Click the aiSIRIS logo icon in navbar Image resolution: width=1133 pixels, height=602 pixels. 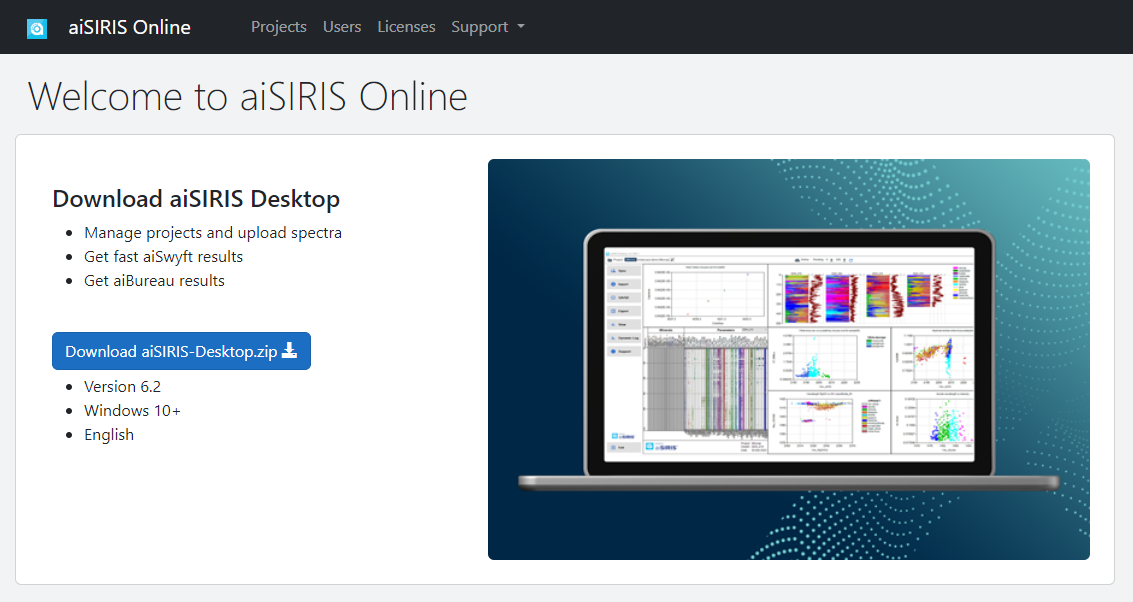(37, 28)
